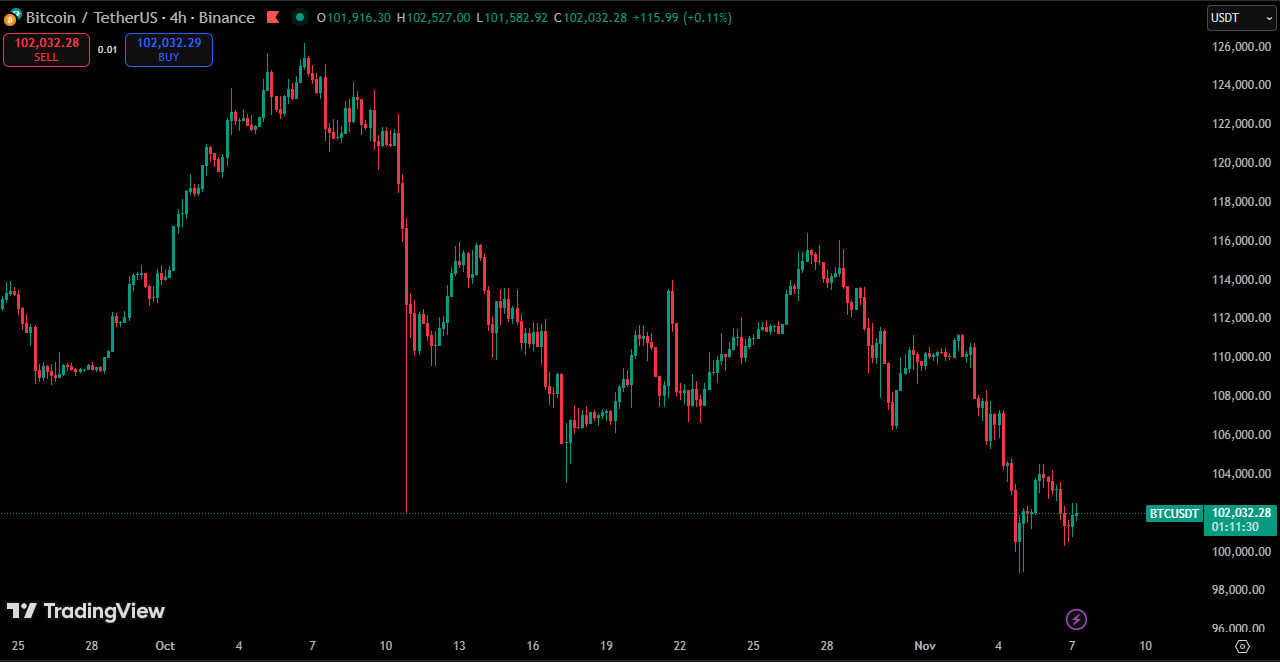Click the BTCUSDT price line label

[1174, 514]
